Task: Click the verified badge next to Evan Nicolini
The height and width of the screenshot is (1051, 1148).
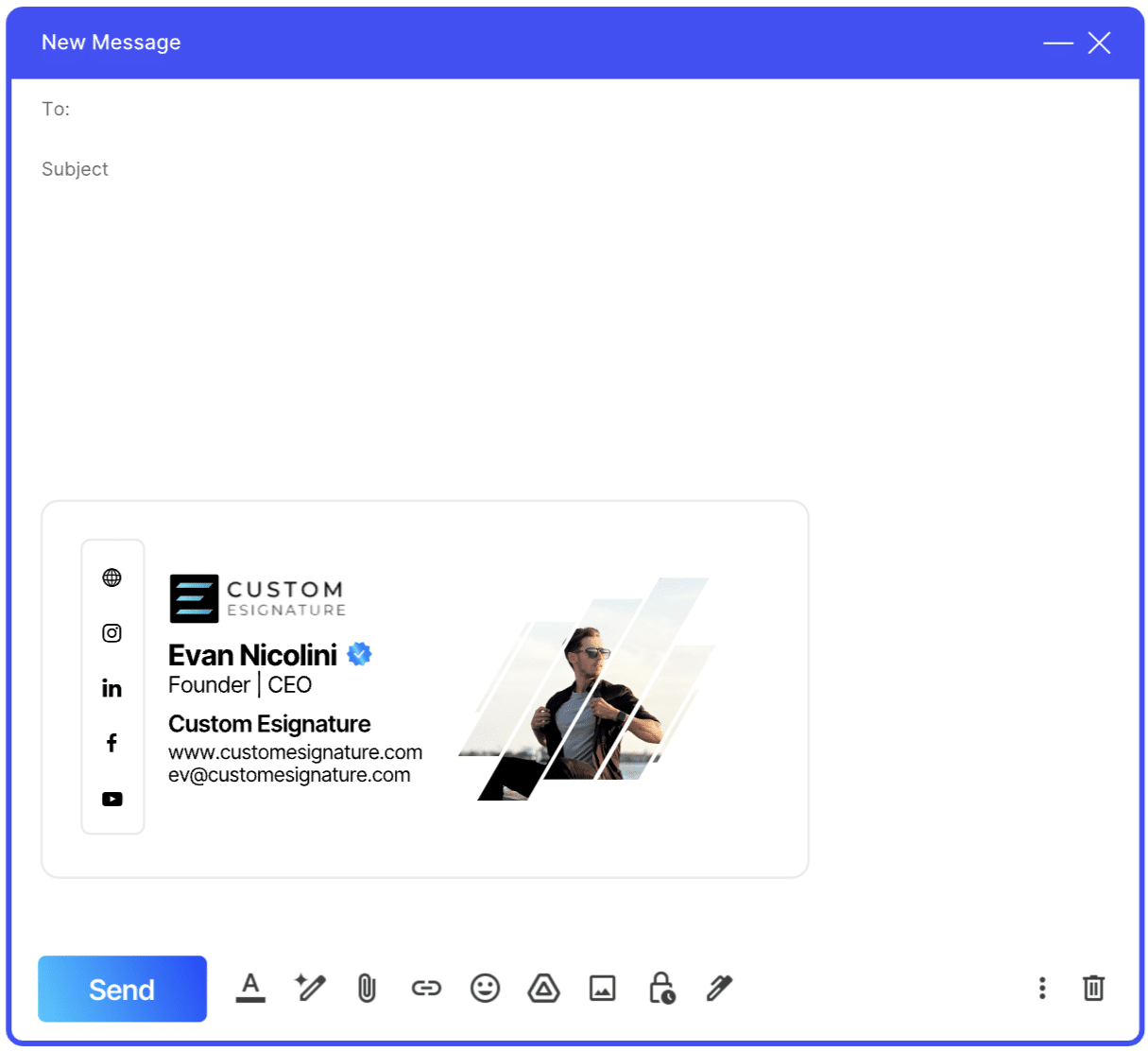Action: coord(359,654)
